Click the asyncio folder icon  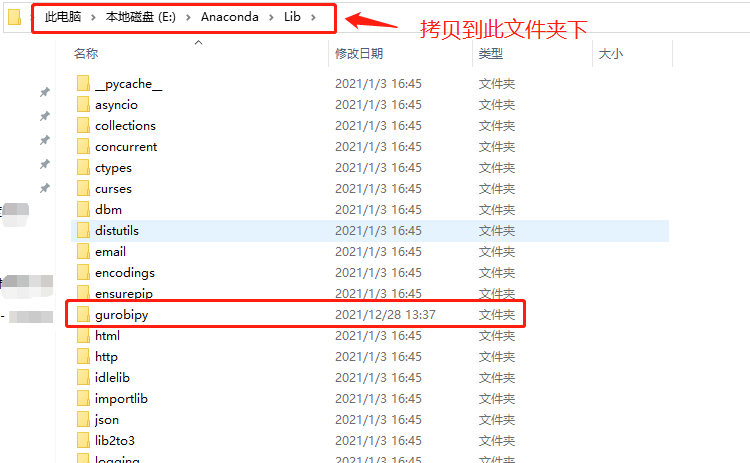(83, 105)
